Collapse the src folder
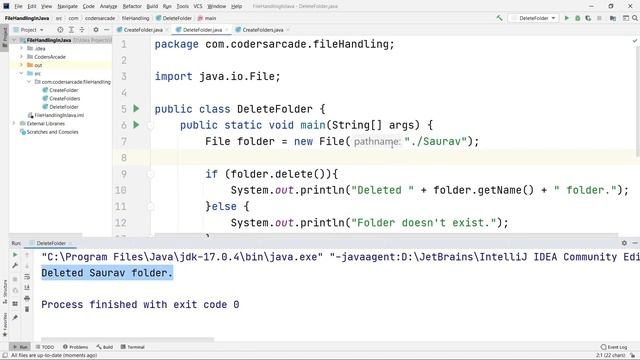 coord(22,73)
